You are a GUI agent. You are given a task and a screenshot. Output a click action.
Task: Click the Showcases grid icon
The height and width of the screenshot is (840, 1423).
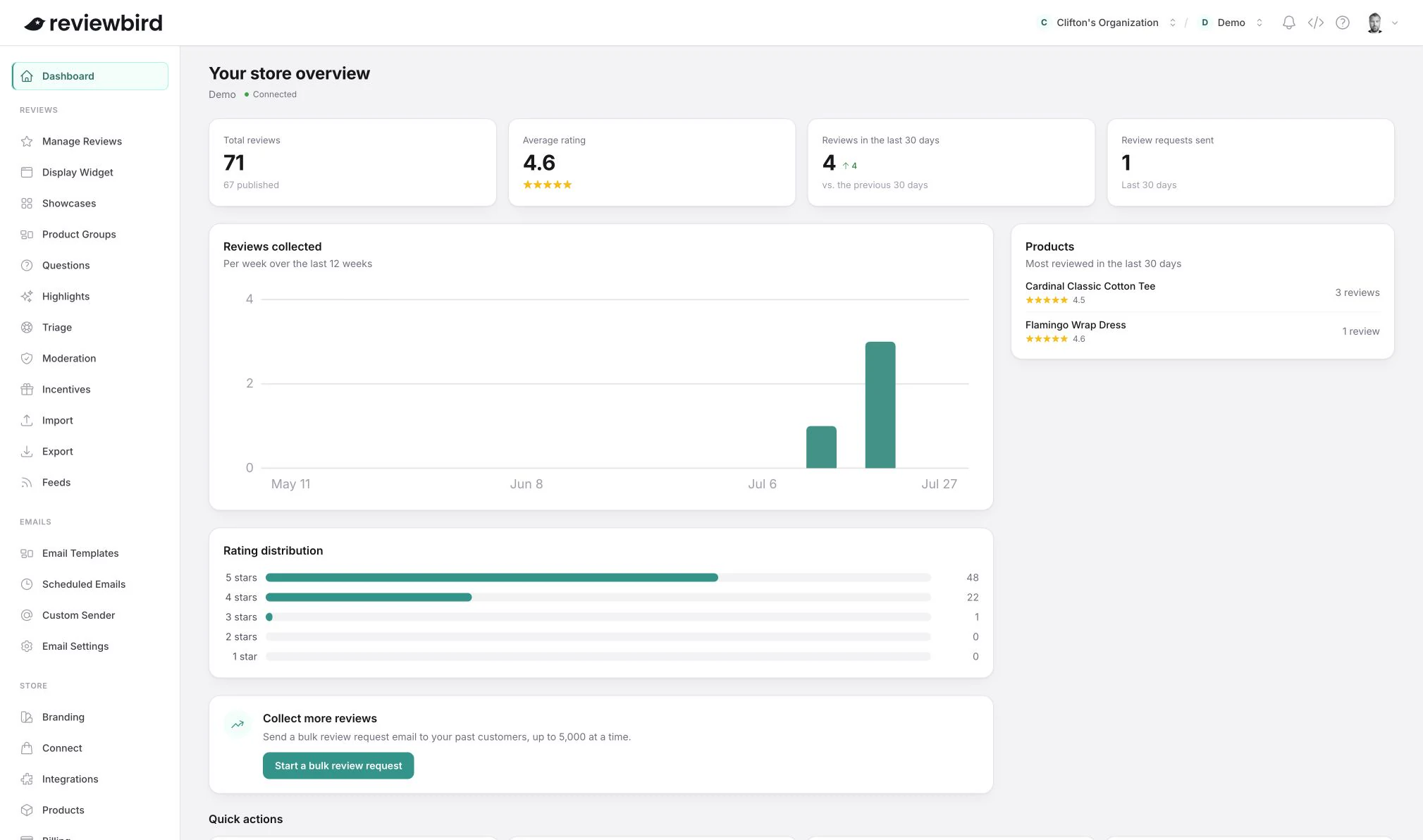point(27,203)
